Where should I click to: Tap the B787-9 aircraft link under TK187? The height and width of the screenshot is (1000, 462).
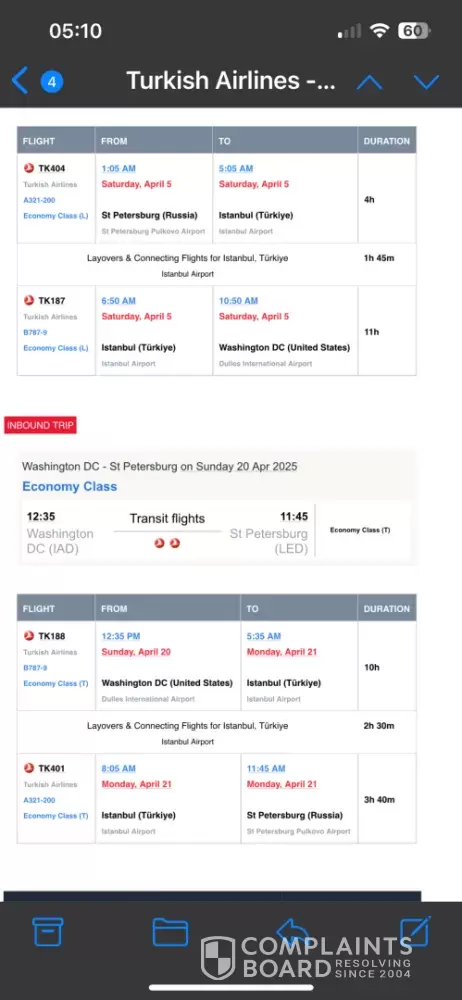pos(35,332)
